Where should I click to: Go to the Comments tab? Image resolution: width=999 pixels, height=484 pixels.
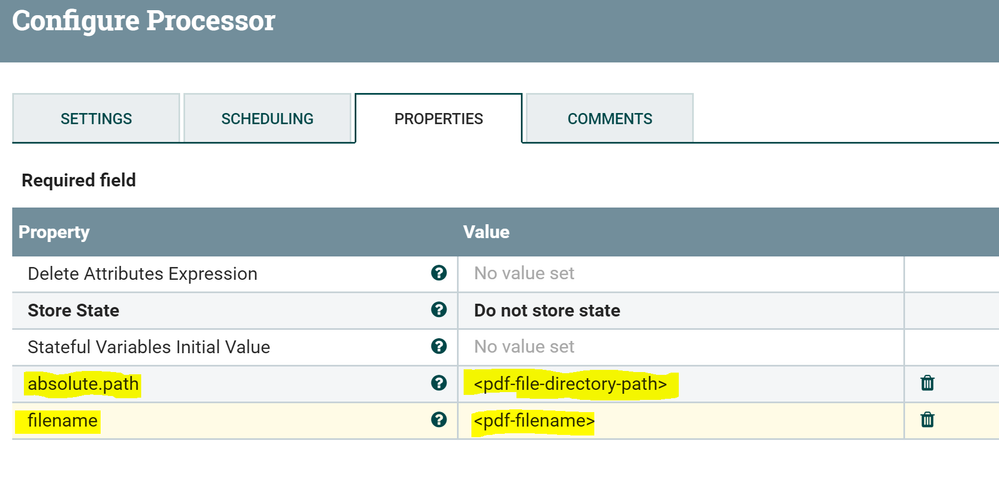point(609,119)
